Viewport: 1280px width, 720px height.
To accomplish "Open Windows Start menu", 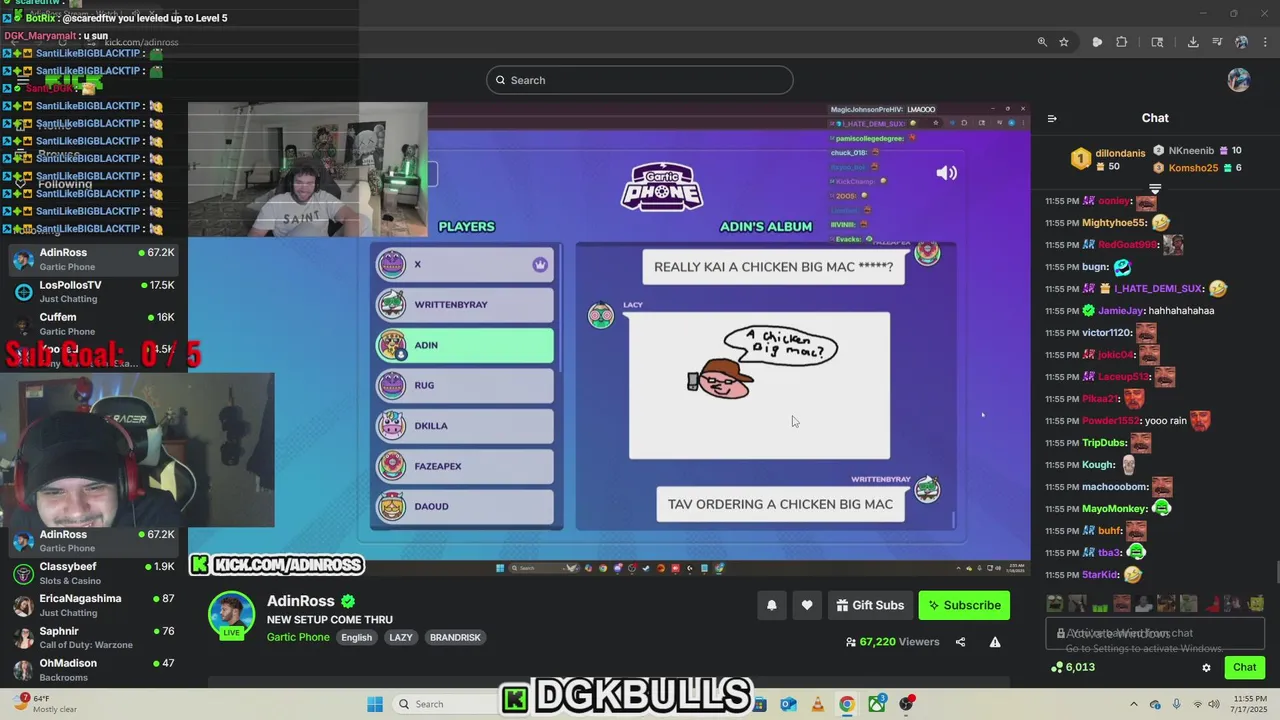I will (x=375, y=704).
